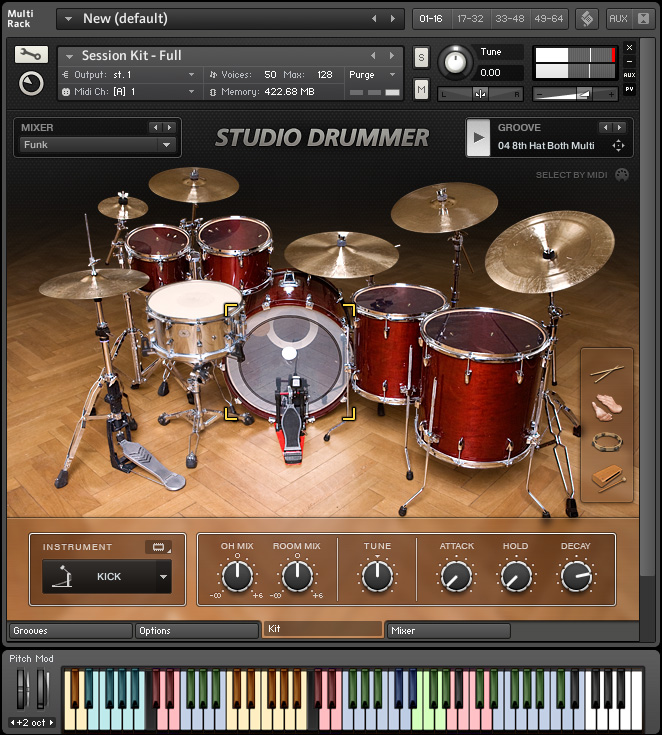Screen dimensions: 662x735
Task: Switch to the Mixer tab
Action: tap(448, 631)
